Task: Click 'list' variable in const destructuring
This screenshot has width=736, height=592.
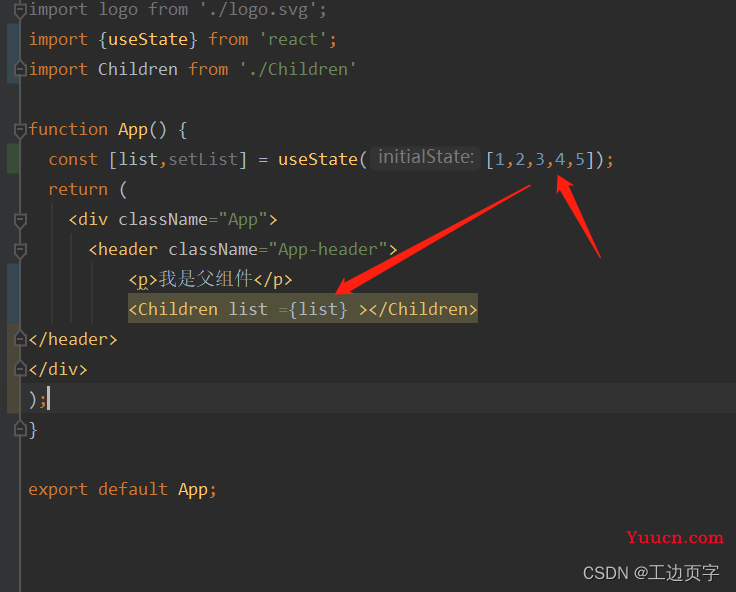Action: (x=138, y=159)
